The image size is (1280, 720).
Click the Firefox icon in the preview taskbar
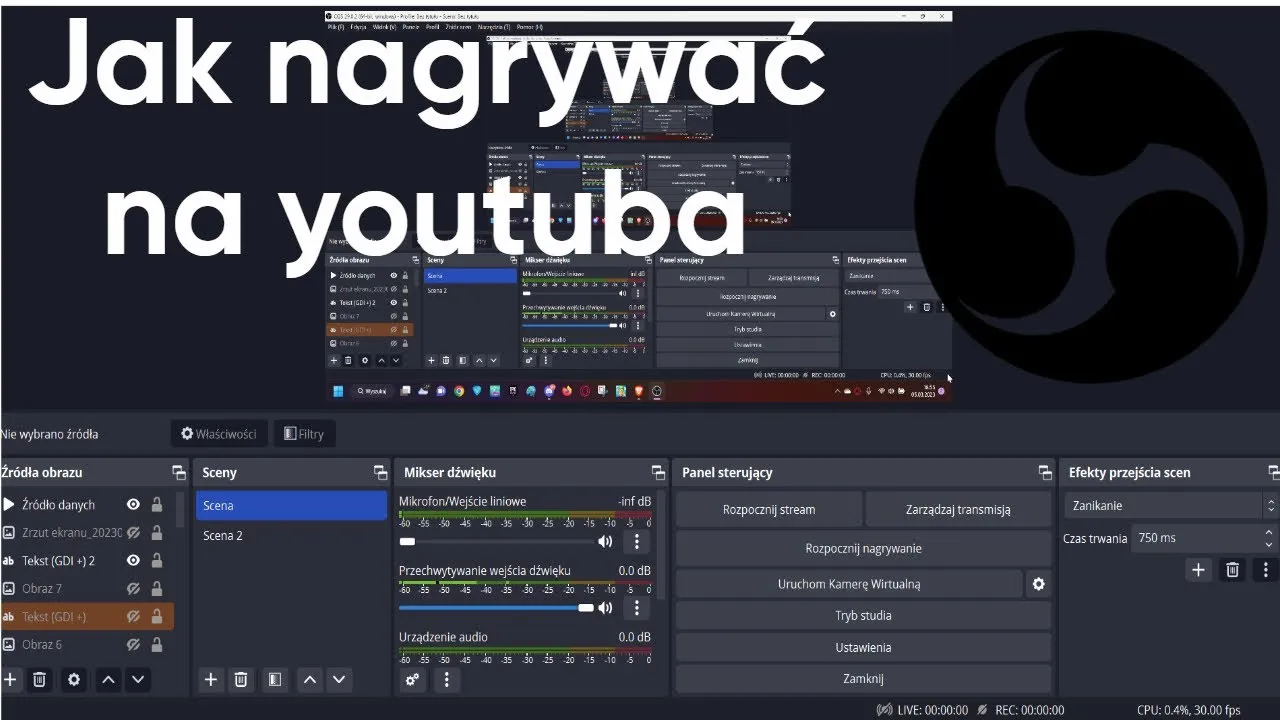click(567, 390)
